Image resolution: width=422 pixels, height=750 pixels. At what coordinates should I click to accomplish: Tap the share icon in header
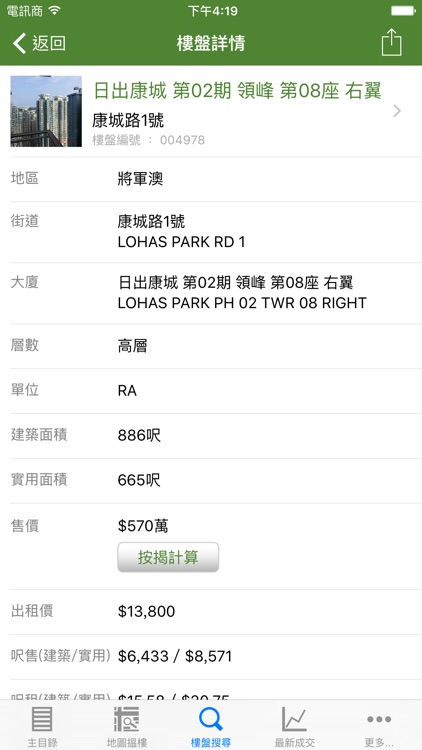[391, 43]
